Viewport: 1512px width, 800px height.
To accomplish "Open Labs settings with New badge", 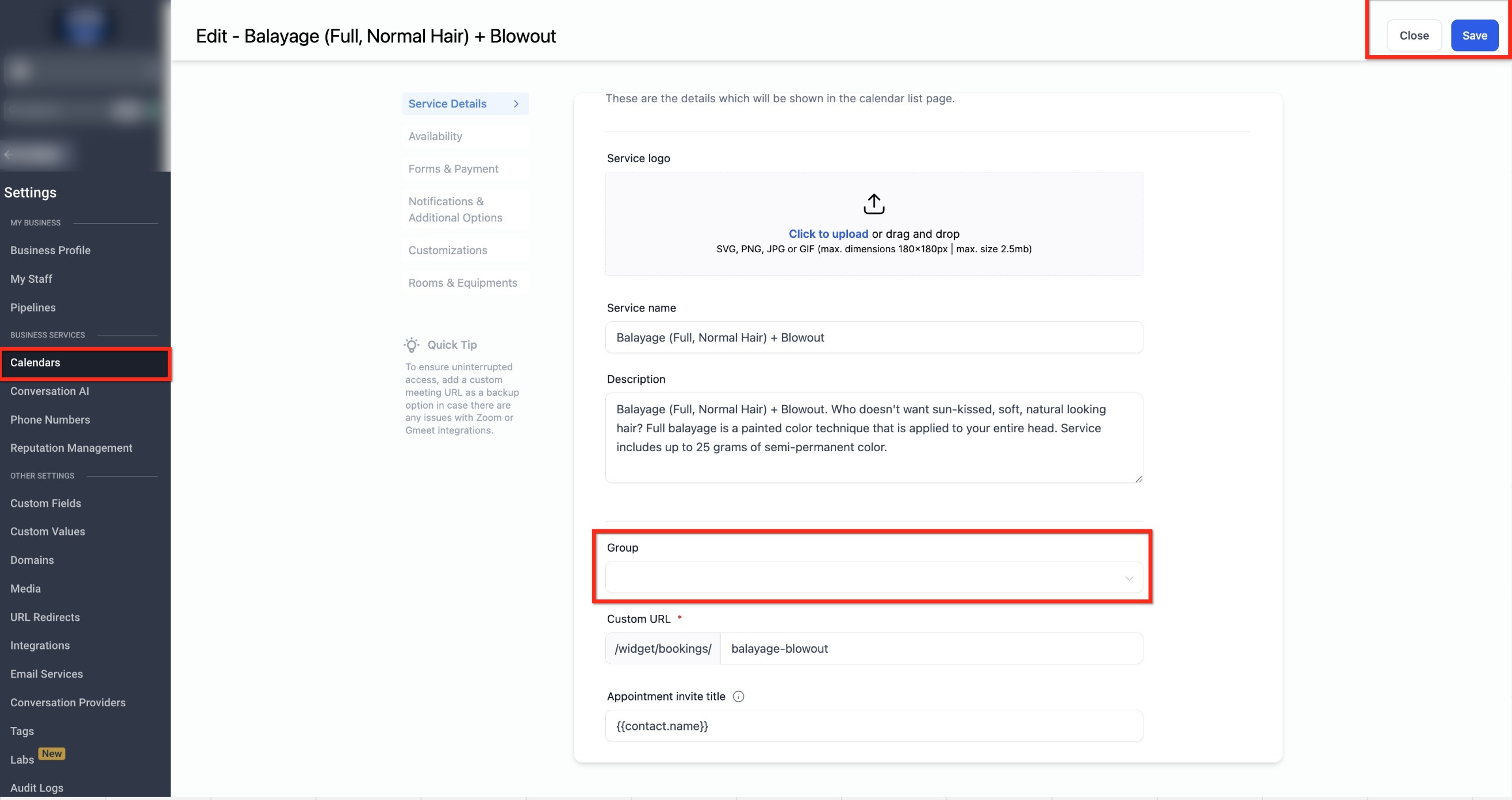I will tap(22, 760).
